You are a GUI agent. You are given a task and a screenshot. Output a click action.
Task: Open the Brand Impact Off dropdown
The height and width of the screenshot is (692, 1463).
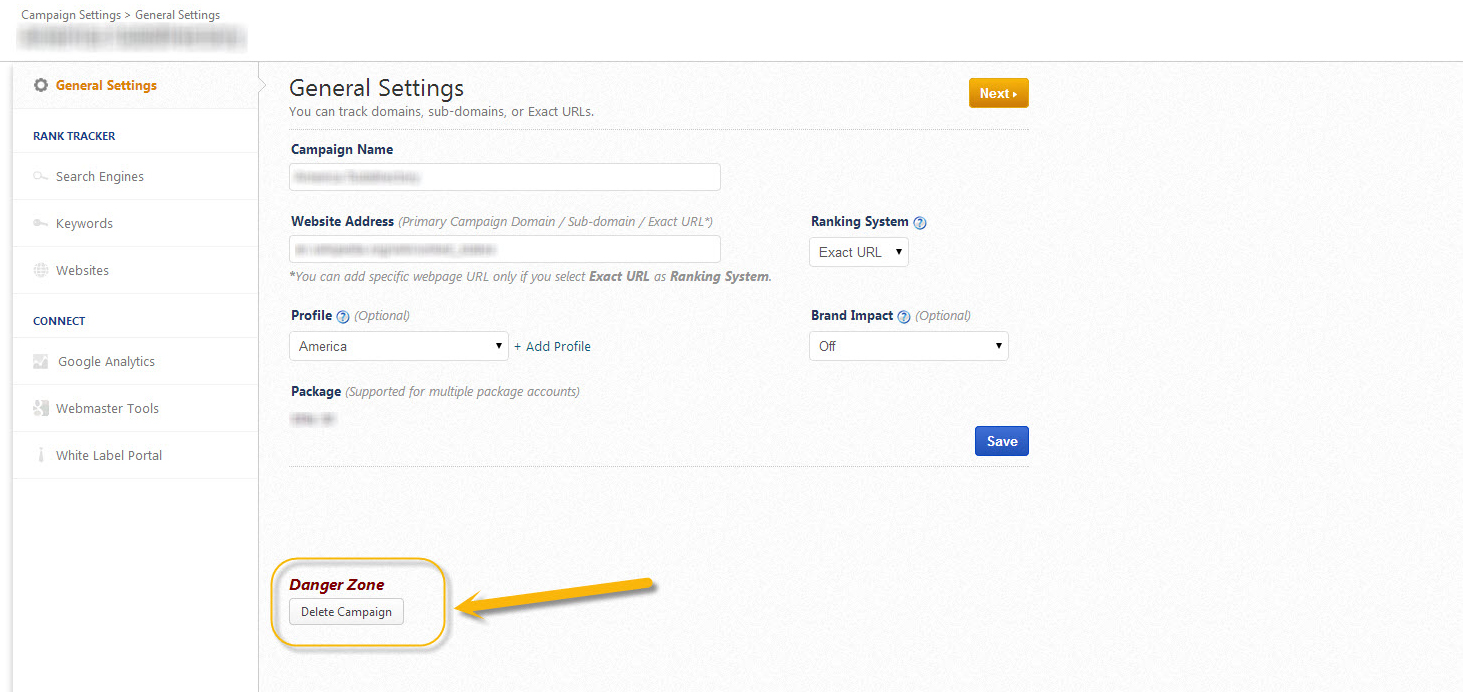coord(908,347)
